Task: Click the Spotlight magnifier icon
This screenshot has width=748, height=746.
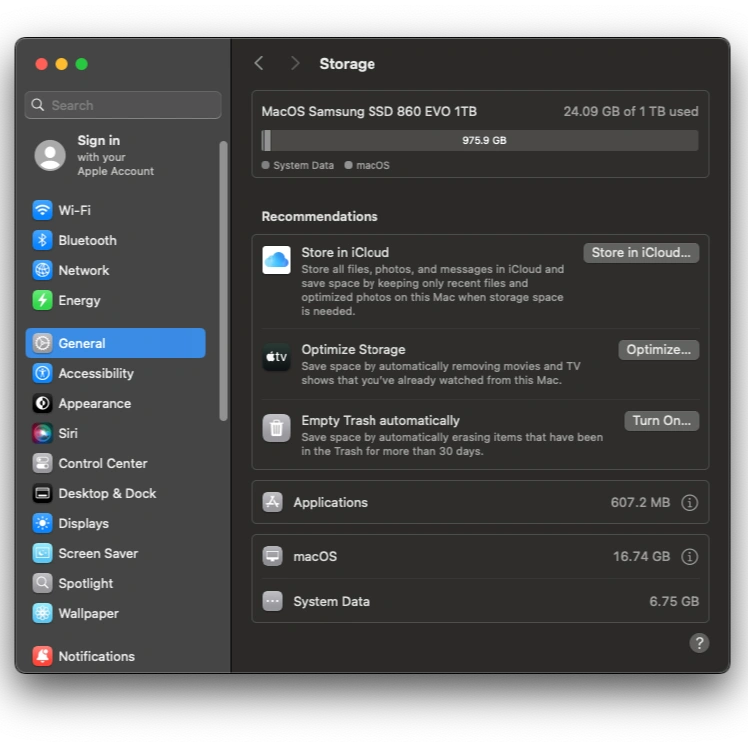Action: pyautogui.click(x=42, y=584)
